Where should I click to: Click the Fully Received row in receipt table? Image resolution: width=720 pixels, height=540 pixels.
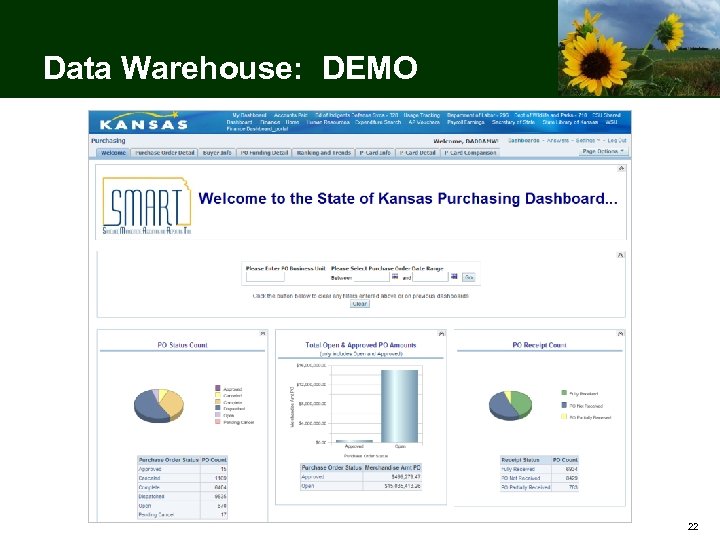540,469
